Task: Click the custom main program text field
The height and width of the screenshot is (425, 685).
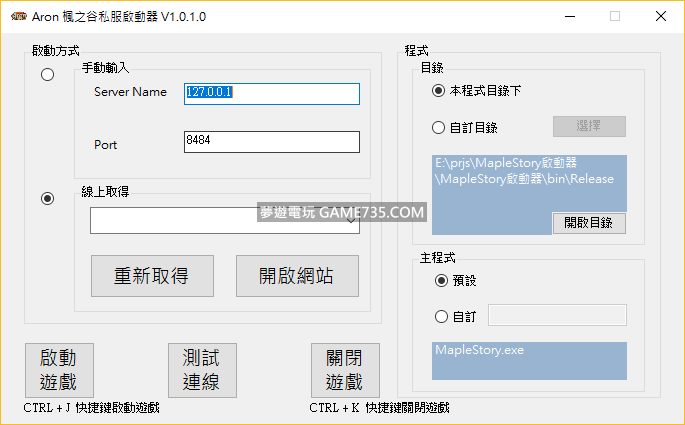Action: (x=556, y=316)
